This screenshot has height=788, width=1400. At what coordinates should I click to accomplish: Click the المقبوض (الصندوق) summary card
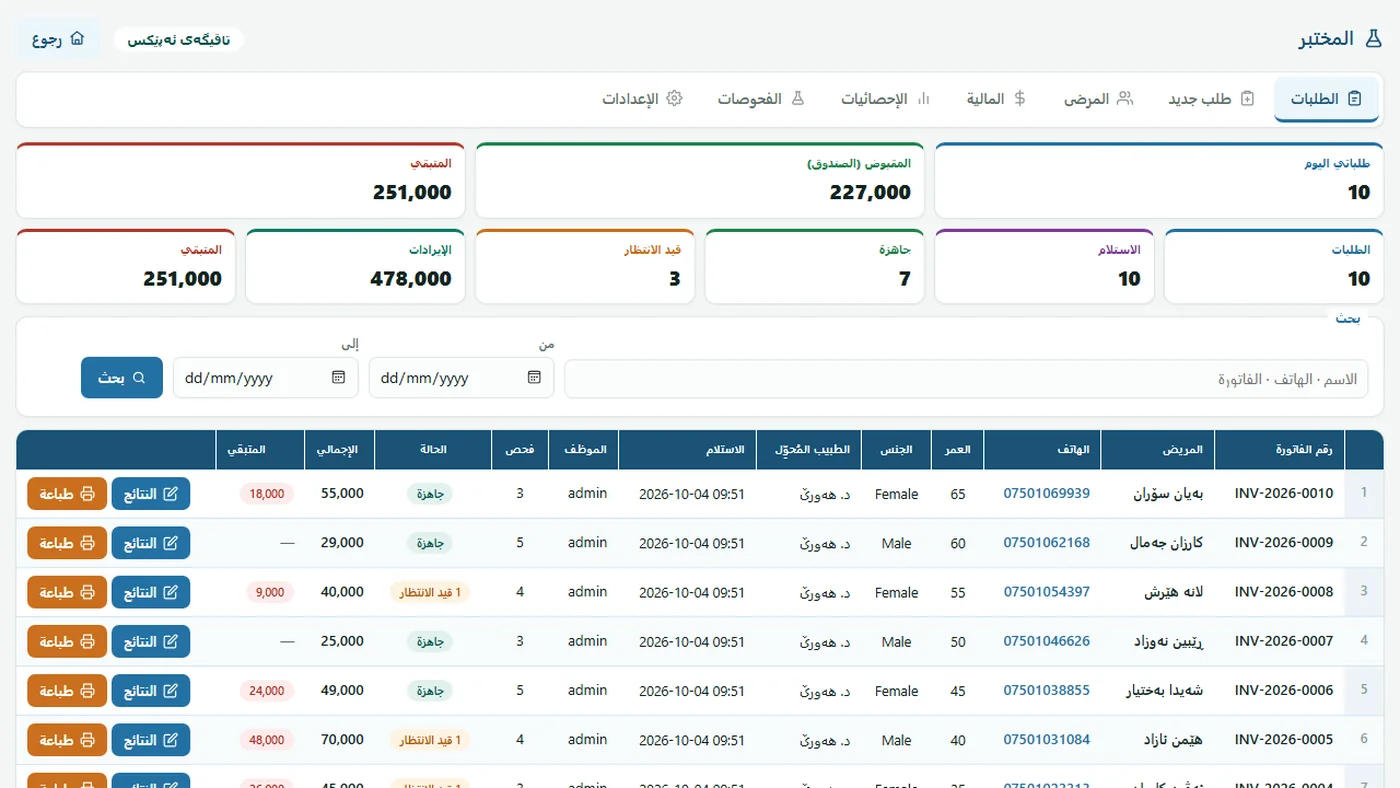click(x=699, y=180)
